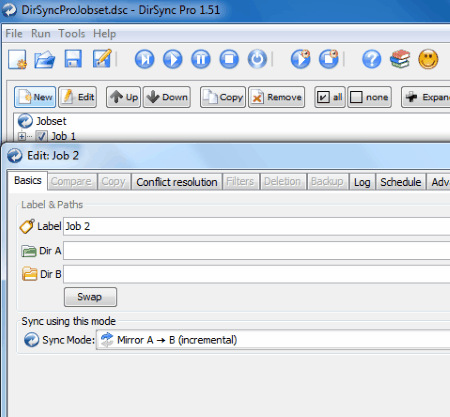The image size is (450, 417).
Task: Open the Sync Mode dropdown
Action: pyautogui.click(x=273, y=340)
